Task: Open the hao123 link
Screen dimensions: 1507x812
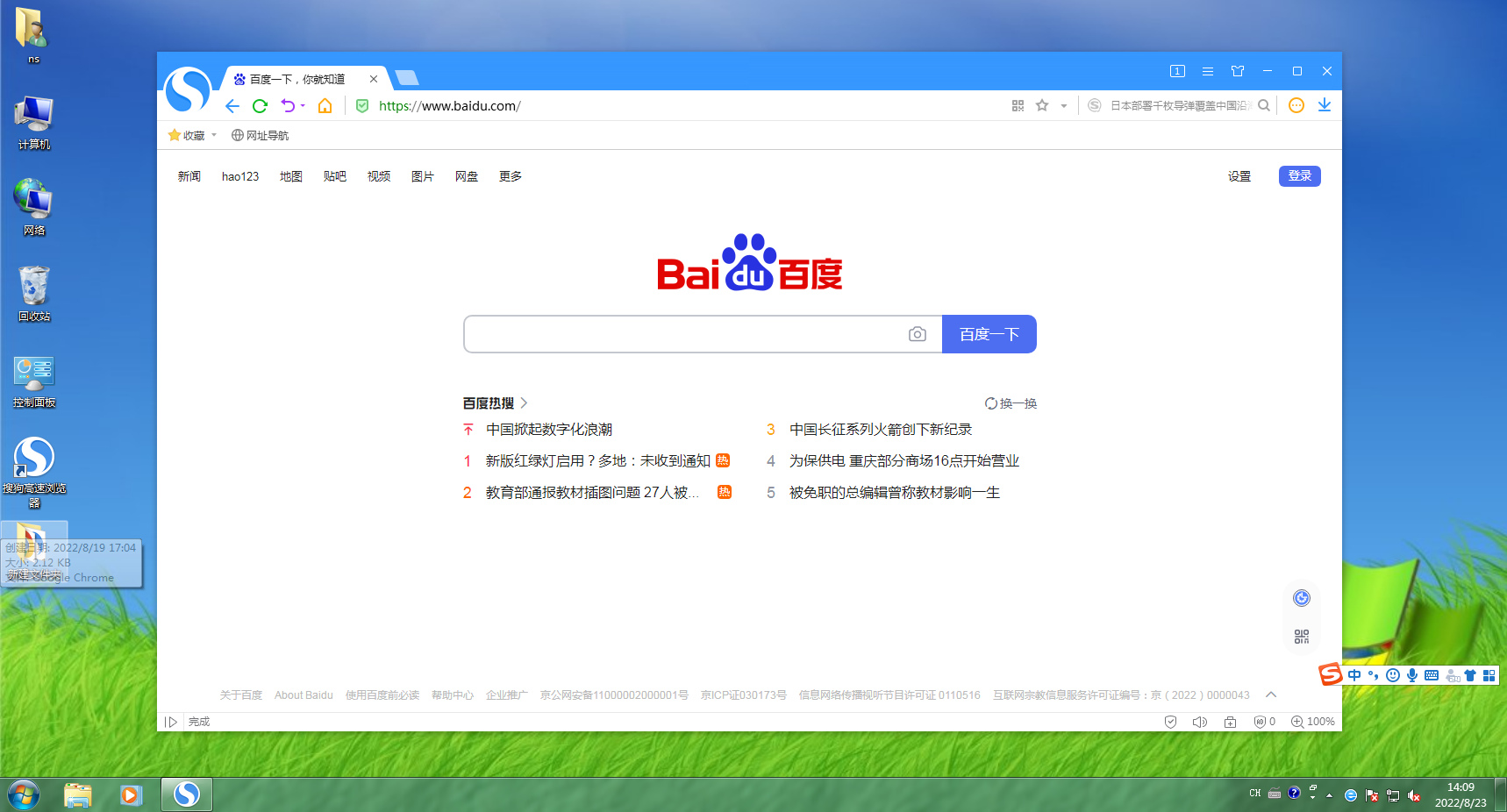Action: (x=240, y=176)
